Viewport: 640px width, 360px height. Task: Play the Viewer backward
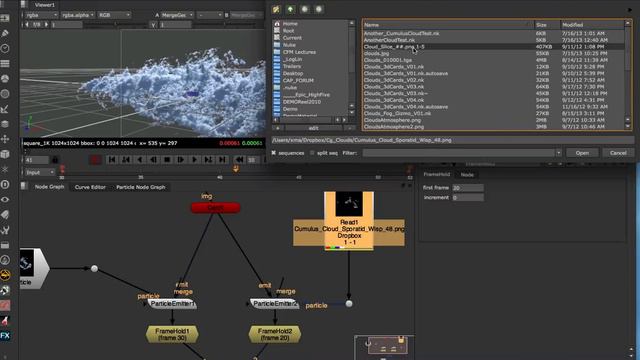click(x=140, y=160)
